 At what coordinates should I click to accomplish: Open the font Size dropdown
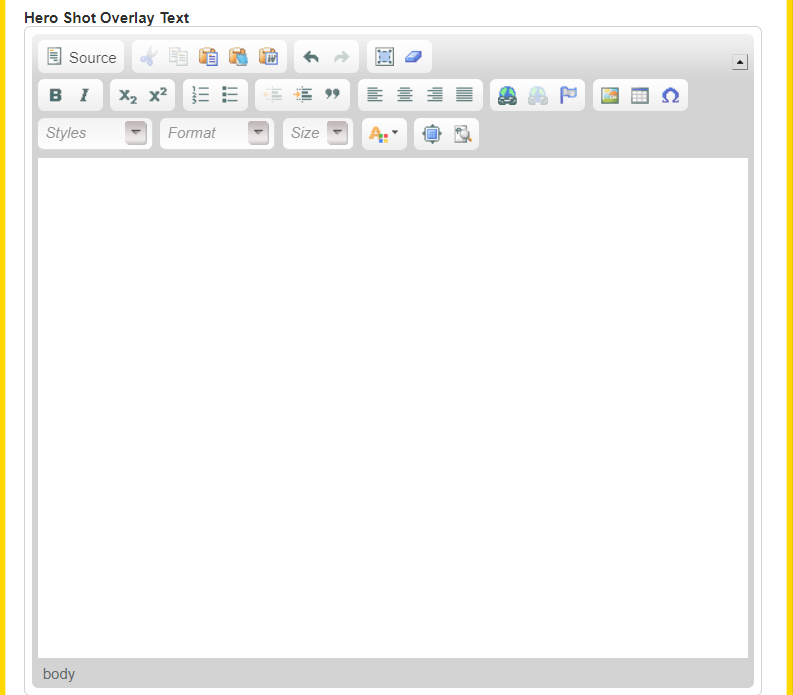[317, 133]
